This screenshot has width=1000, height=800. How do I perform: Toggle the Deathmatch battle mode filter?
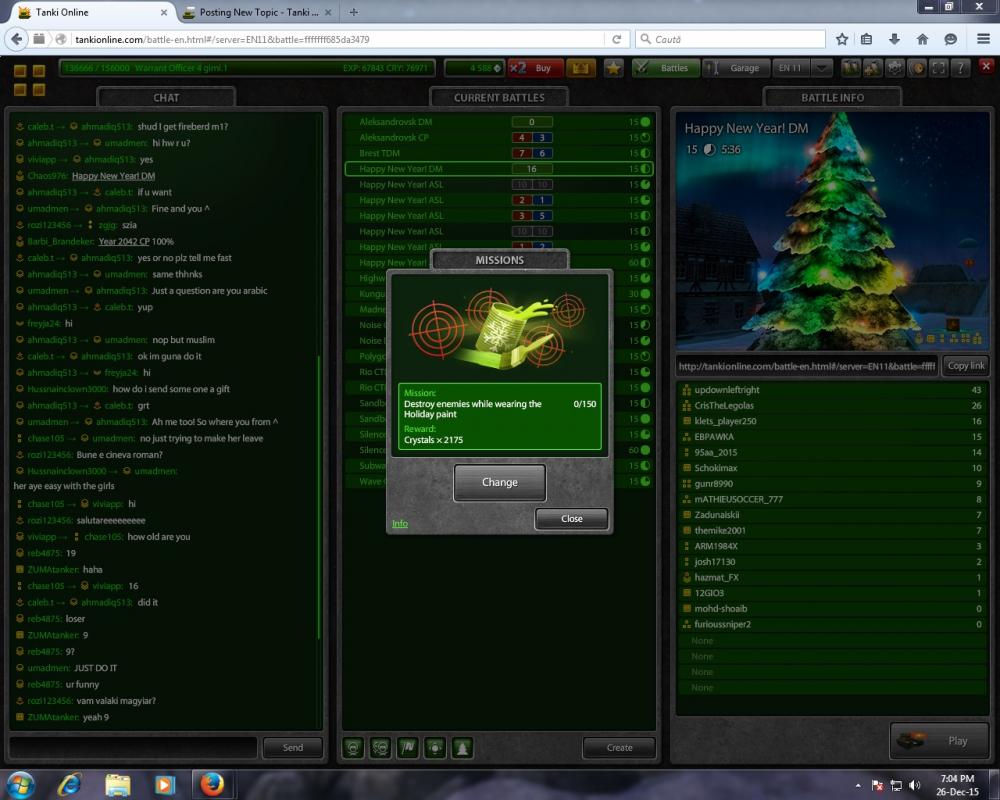pyautogui.click(x=353, y=747)
